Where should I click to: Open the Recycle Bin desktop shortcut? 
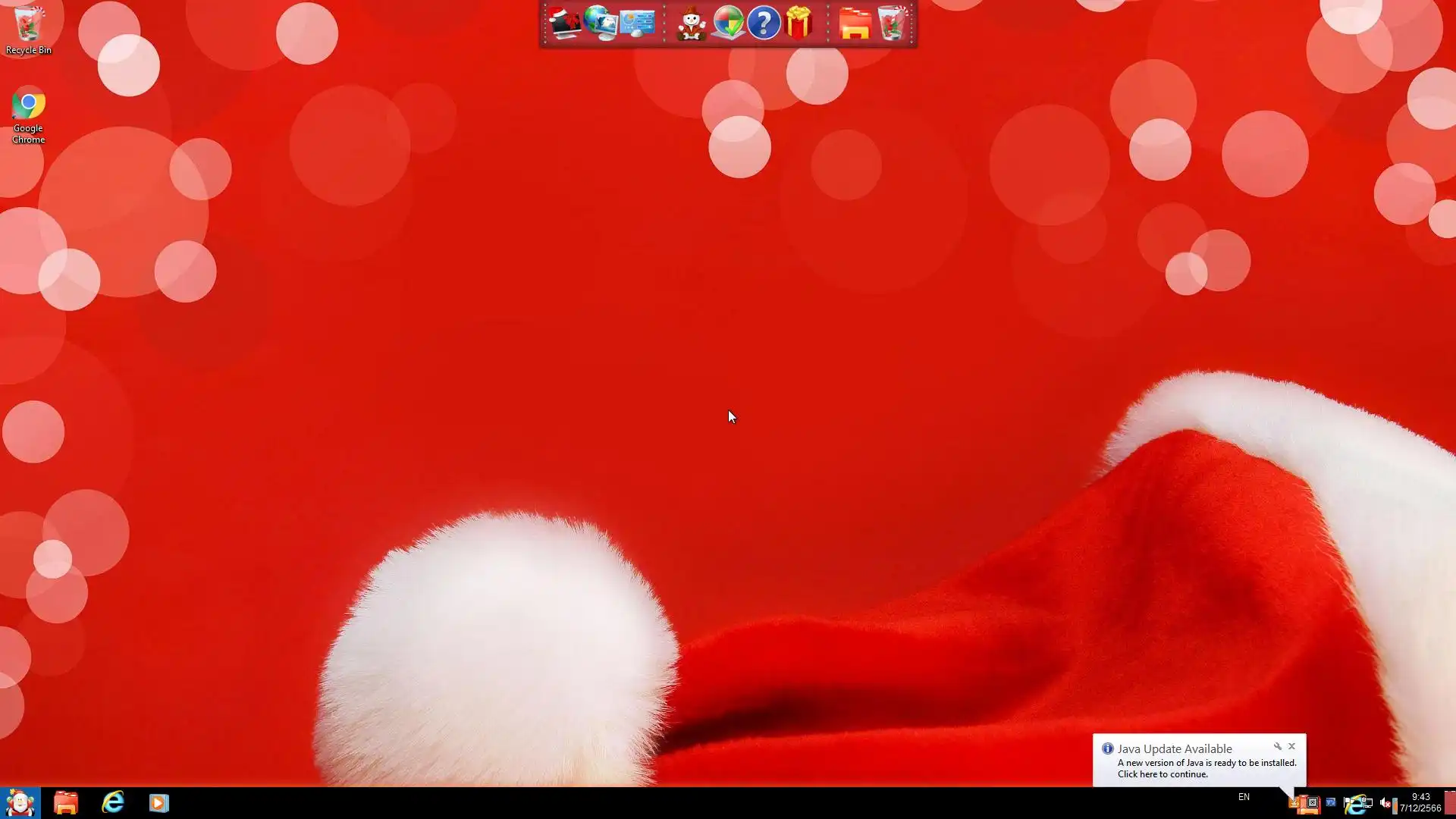pos(28,30)
